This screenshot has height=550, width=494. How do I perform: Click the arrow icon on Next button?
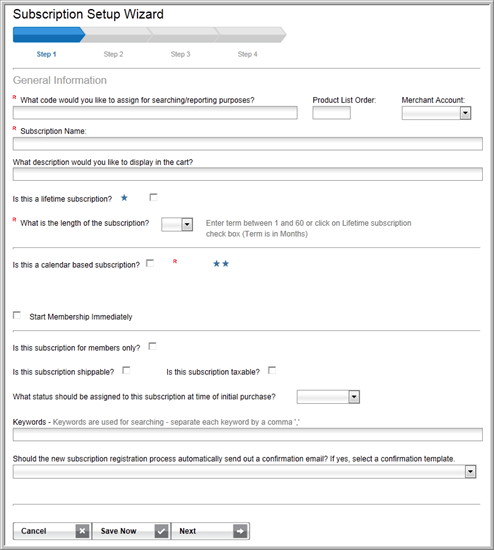point(240,531)
